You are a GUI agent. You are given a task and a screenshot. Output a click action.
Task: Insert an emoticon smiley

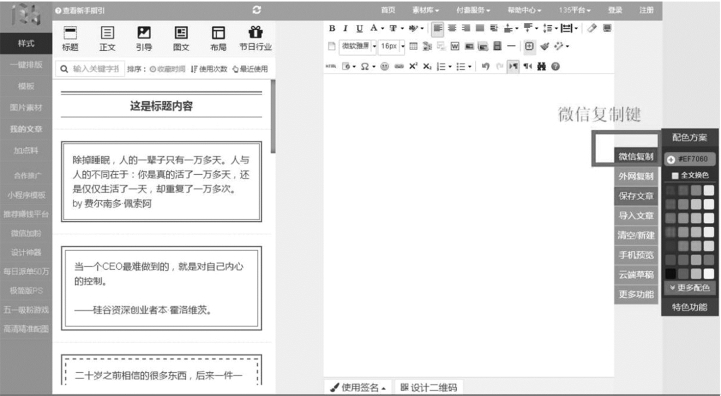(x=384, y=66)
